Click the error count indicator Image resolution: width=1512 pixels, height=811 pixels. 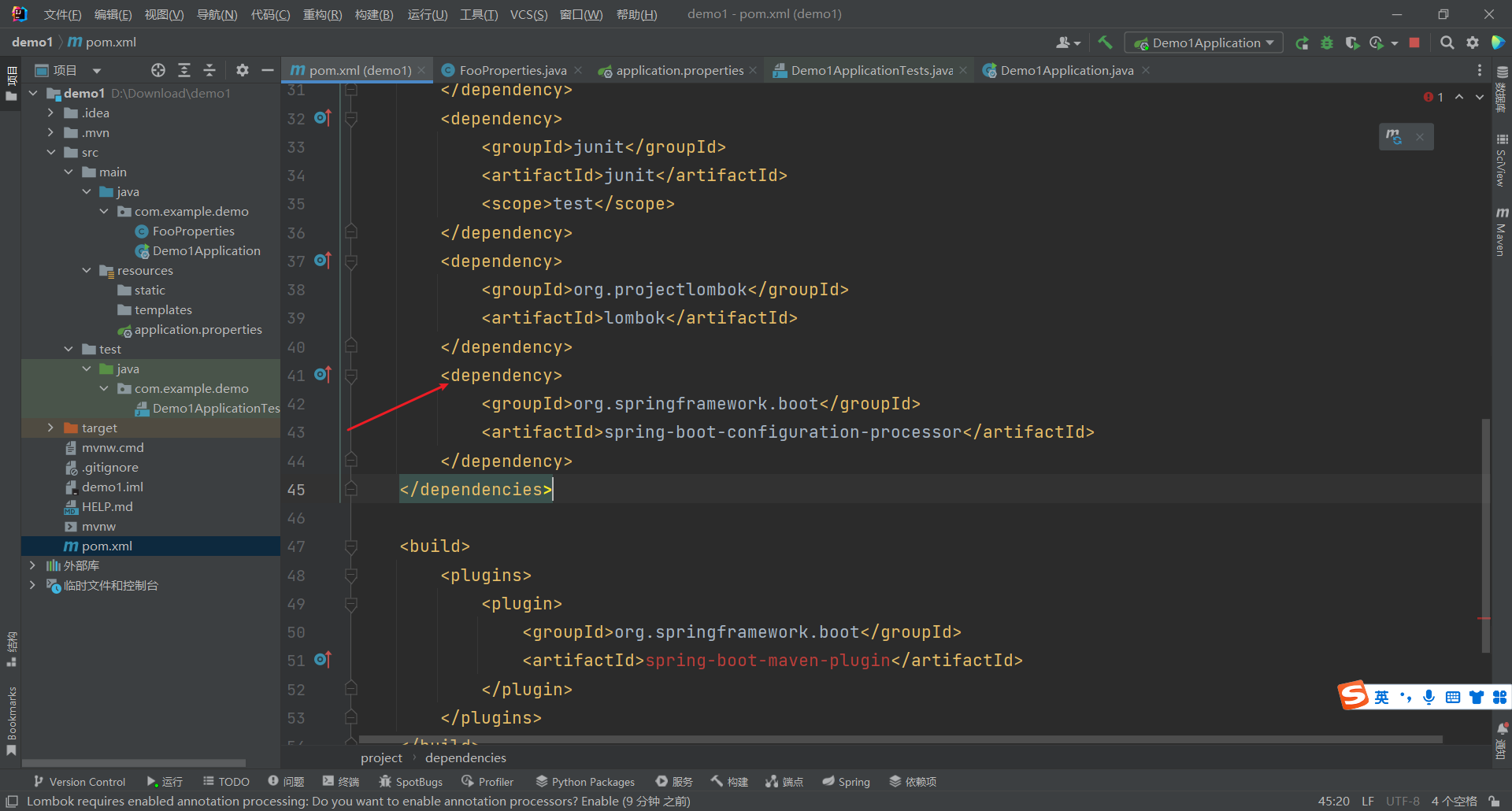1434,97
